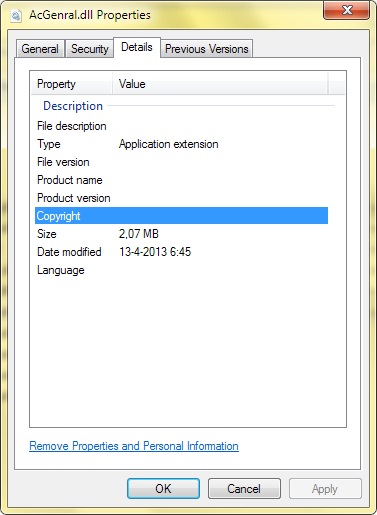Click the 2,07 MB size value

coord(139,234)
